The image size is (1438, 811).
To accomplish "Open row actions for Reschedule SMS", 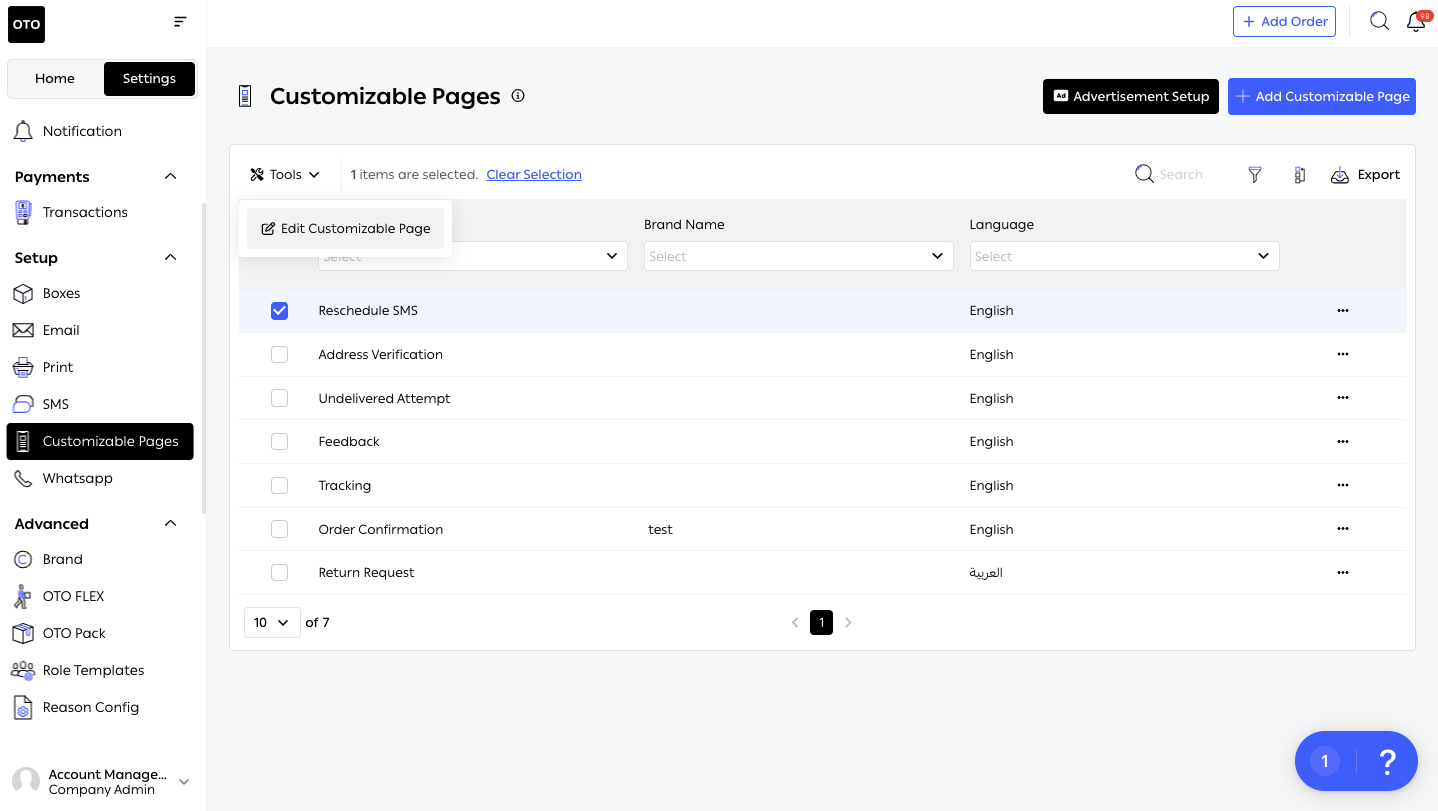I will (1343, 311).
